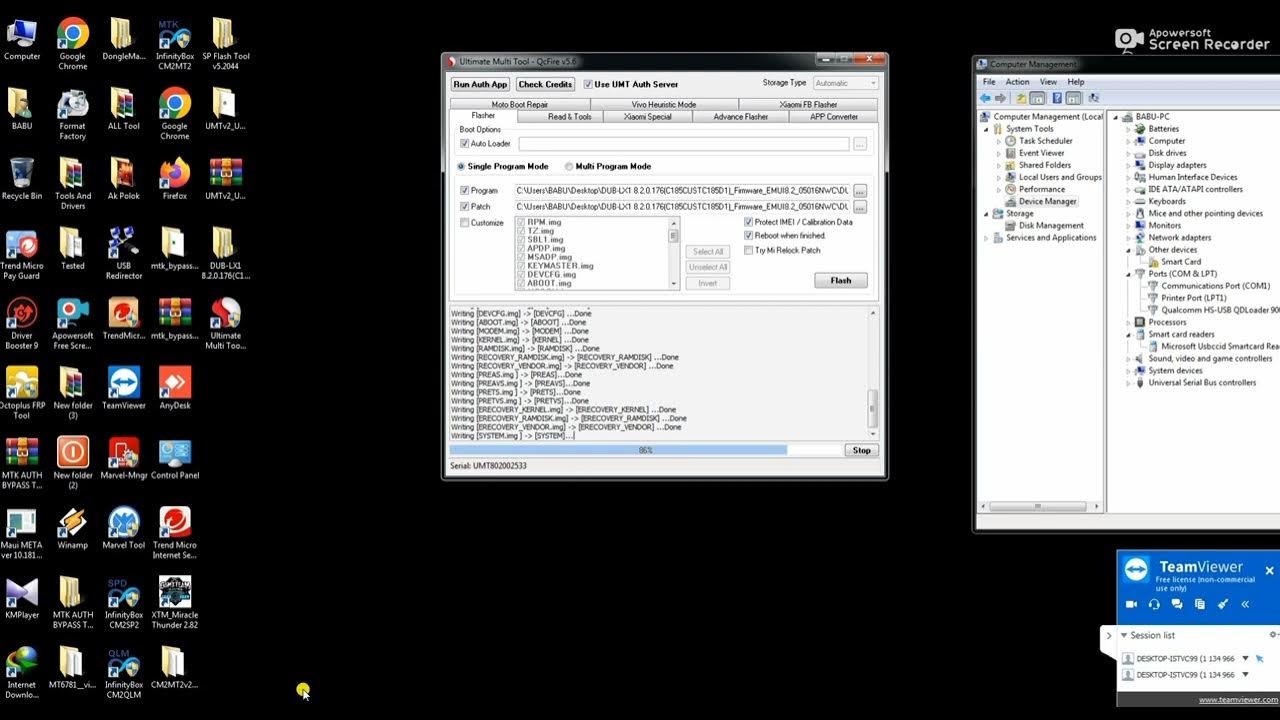
Task: Open Google Chrome desktop icon at top
Action: [x=72, y=43]
